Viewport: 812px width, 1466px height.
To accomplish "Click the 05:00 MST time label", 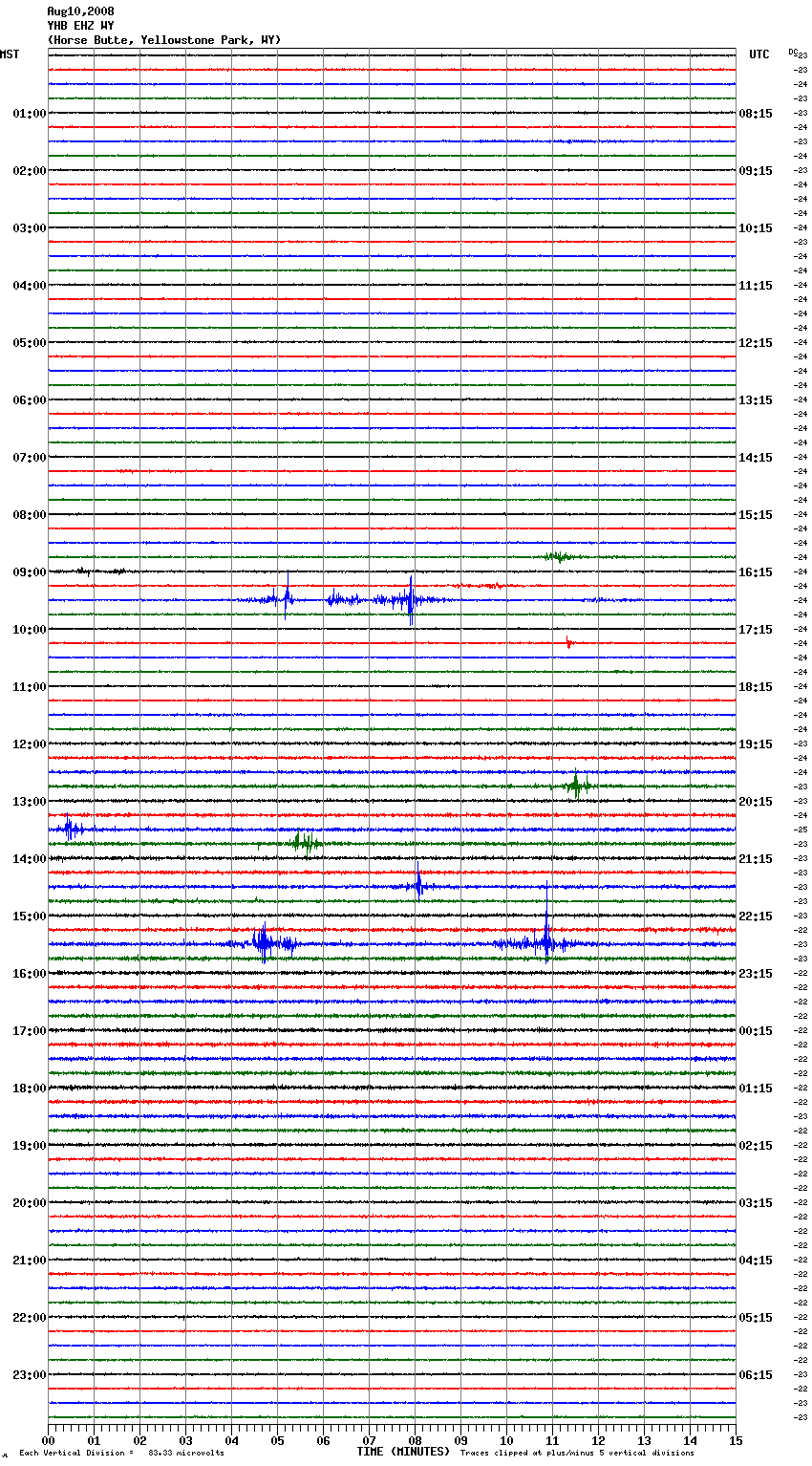I will click(x=30, y=343).
